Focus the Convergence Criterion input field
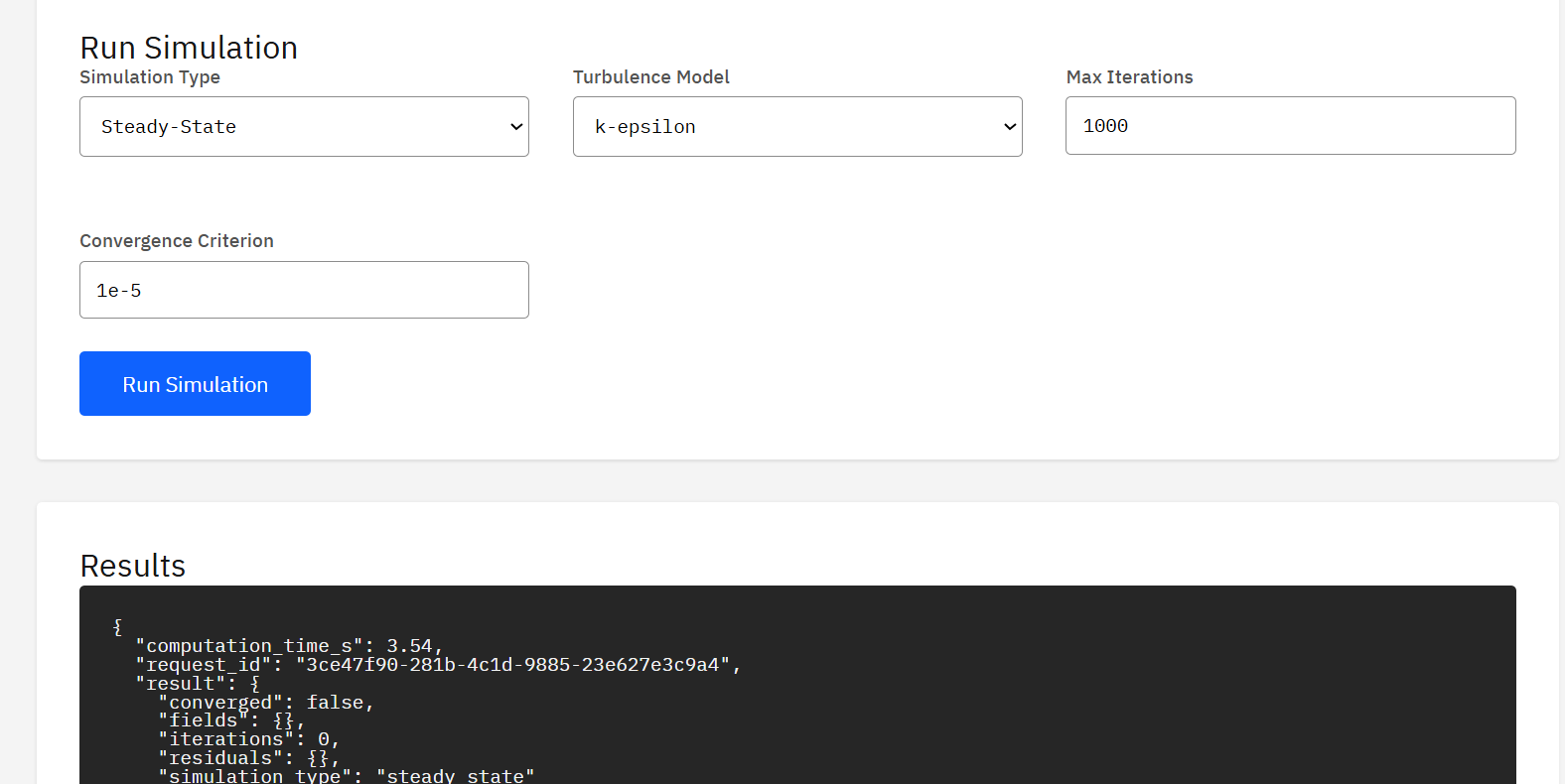 304,291
